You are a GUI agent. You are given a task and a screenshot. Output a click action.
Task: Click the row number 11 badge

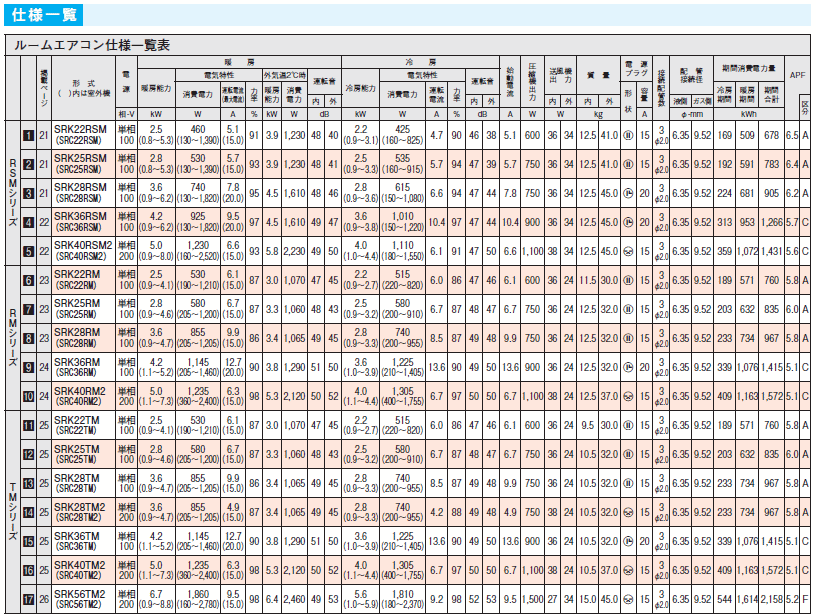click(29, 426)
